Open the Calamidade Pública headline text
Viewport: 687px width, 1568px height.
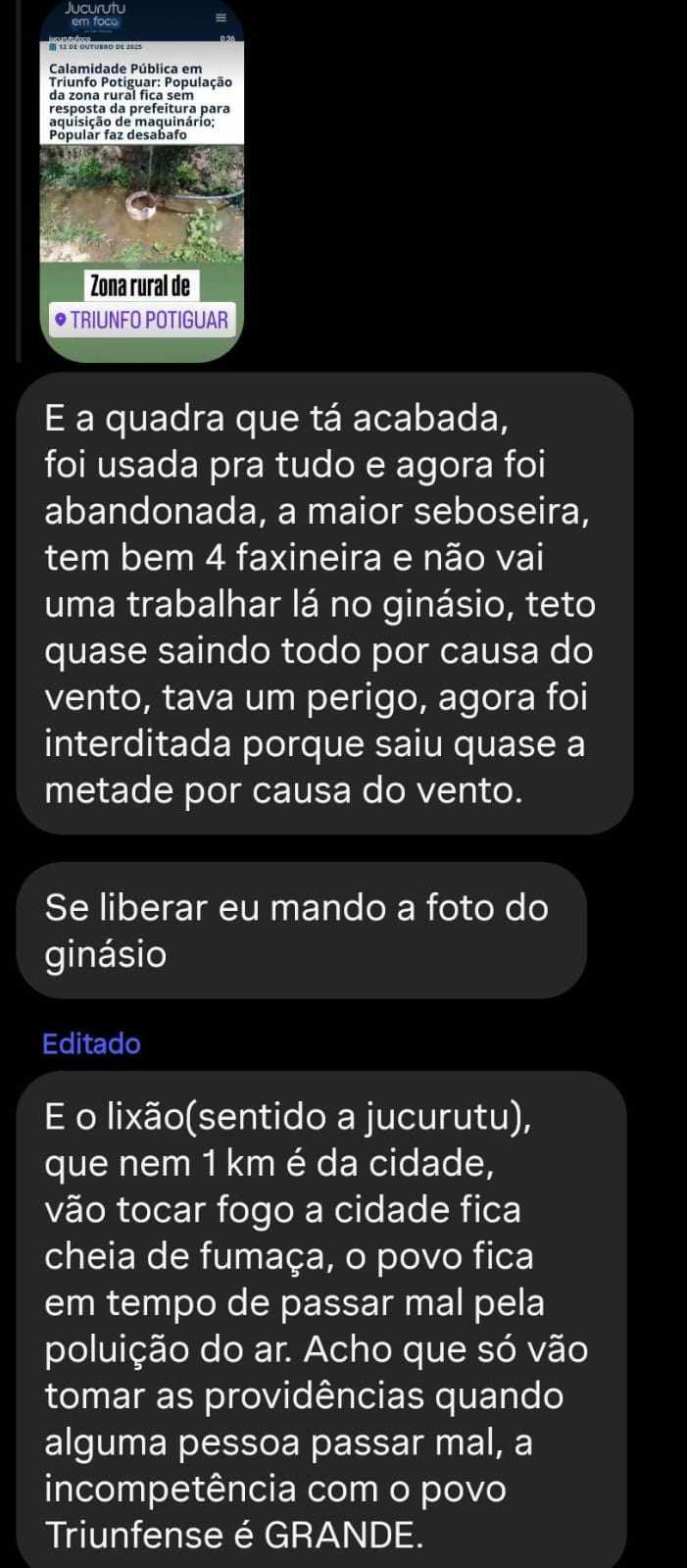pos(140,101)
